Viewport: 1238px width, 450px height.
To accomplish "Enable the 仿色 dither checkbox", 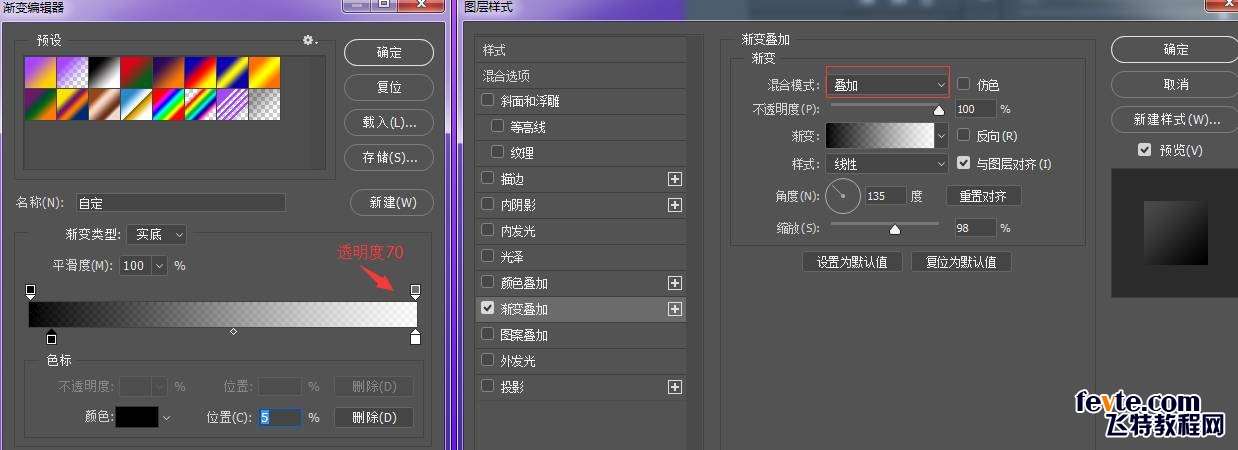I will pos(964,84).
